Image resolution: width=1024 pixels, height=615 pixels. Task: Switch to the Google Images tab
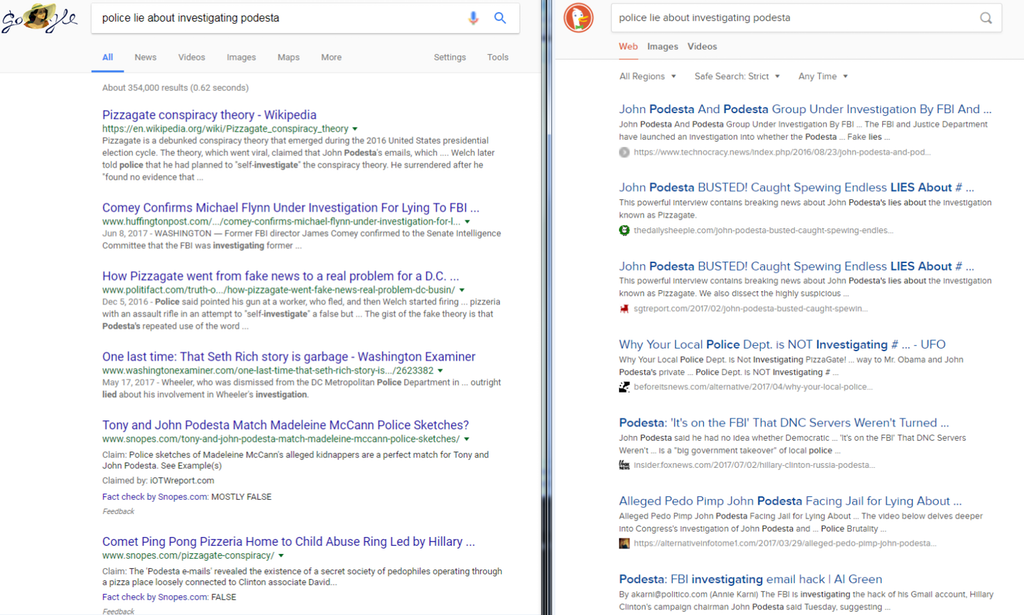(241, 57)
